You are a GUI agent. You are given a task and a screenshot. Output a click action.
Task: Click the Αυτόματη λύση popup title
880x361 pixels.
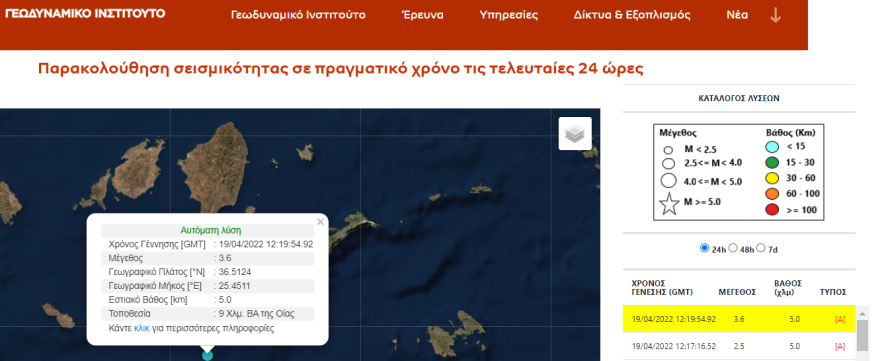(x=210, y=230)
